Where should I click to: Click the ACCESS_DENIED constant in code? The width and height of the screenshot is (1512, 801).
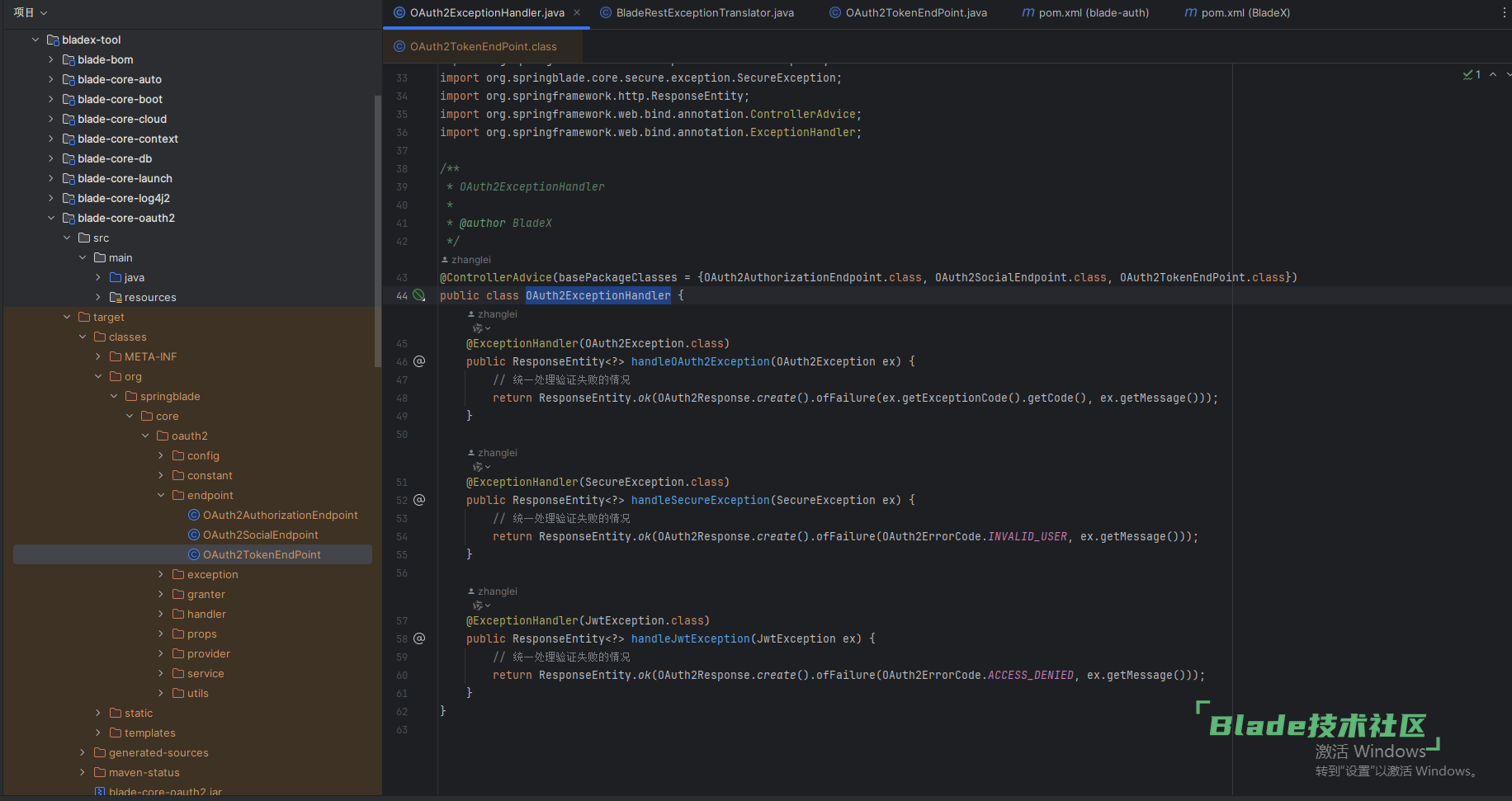1031,675
